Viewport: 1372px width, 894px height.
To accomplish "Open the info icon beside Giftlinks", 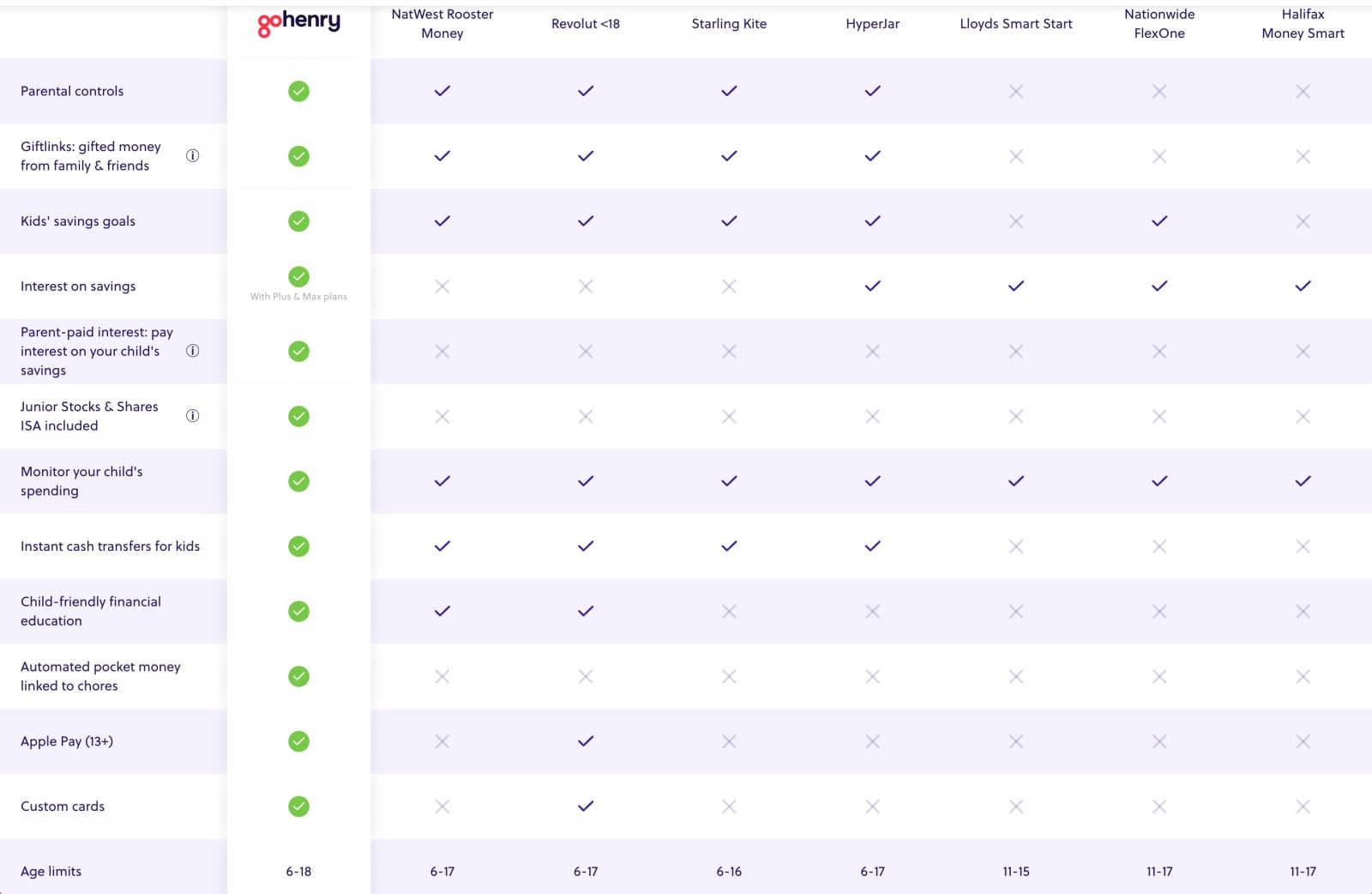I will pos(193,155).
